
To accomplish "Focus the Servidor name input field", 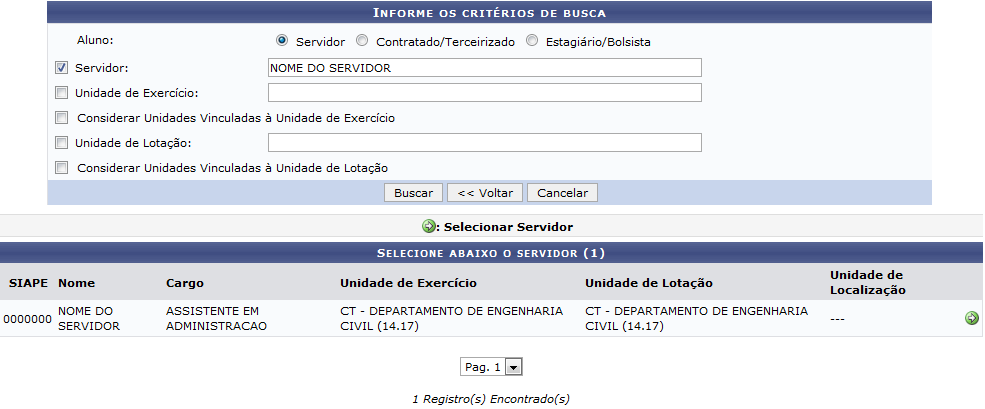I will (484, 68).
